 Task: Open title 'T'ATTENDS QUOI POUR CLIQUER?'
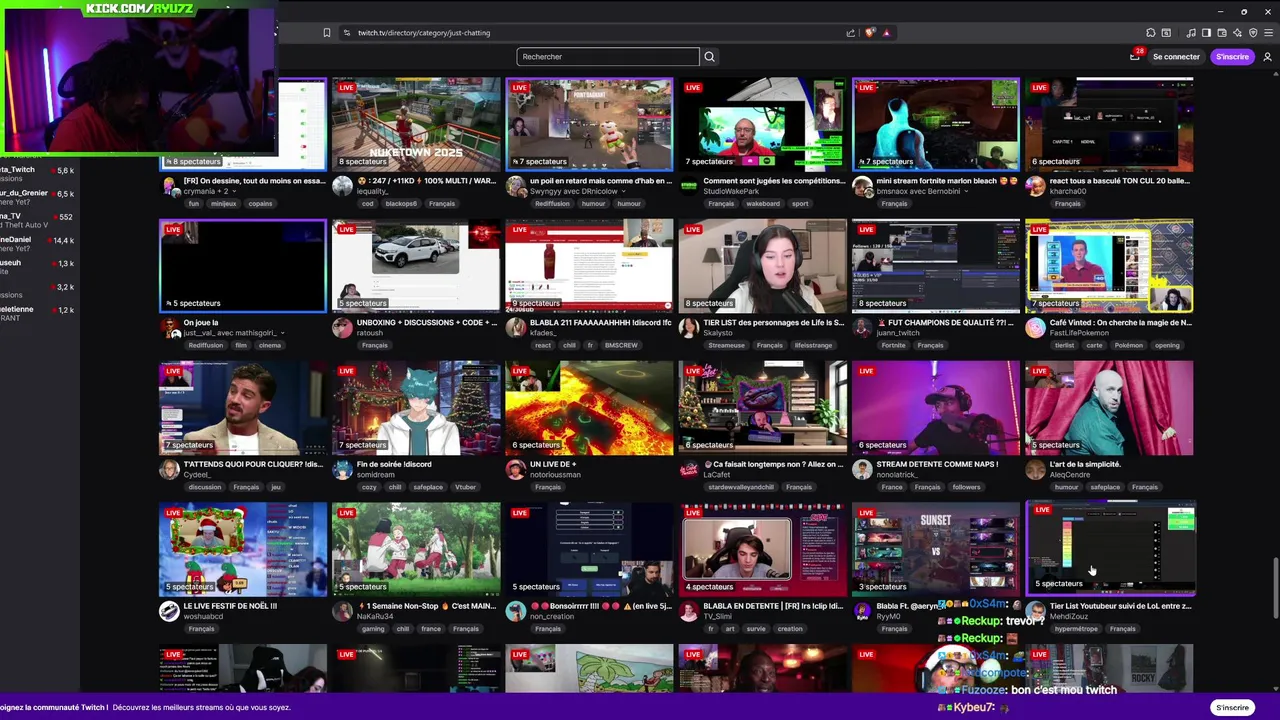tap(240, 464)
